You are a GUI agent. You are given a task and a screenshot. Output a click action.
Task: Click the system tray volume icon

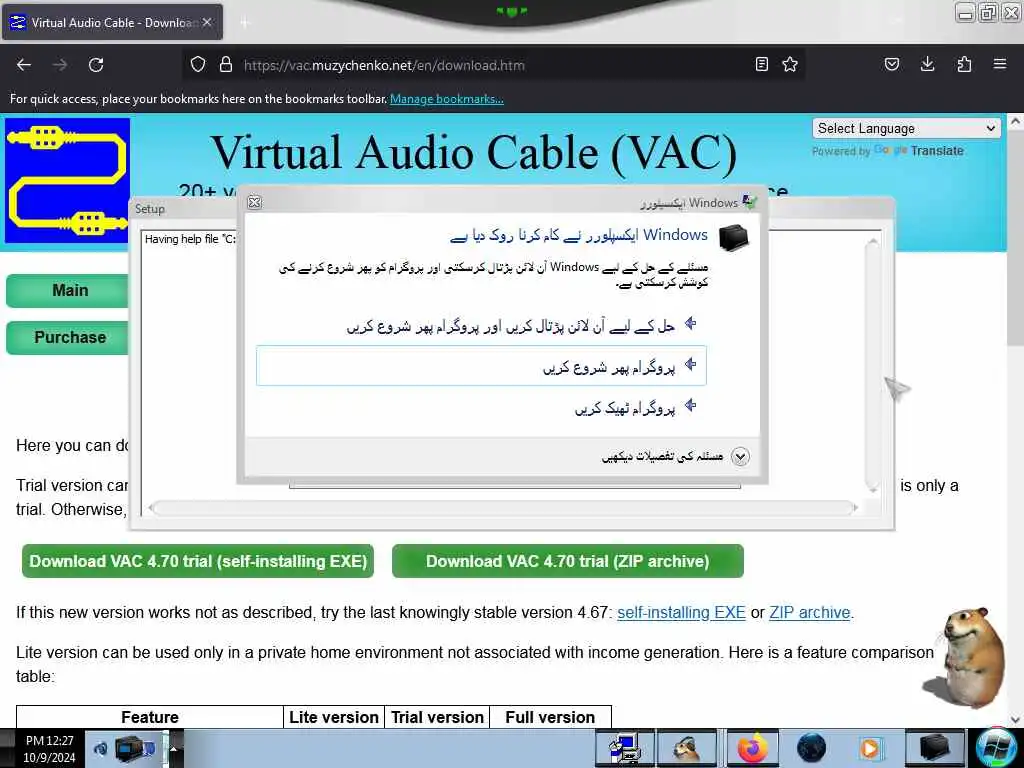tap(101, 748)
